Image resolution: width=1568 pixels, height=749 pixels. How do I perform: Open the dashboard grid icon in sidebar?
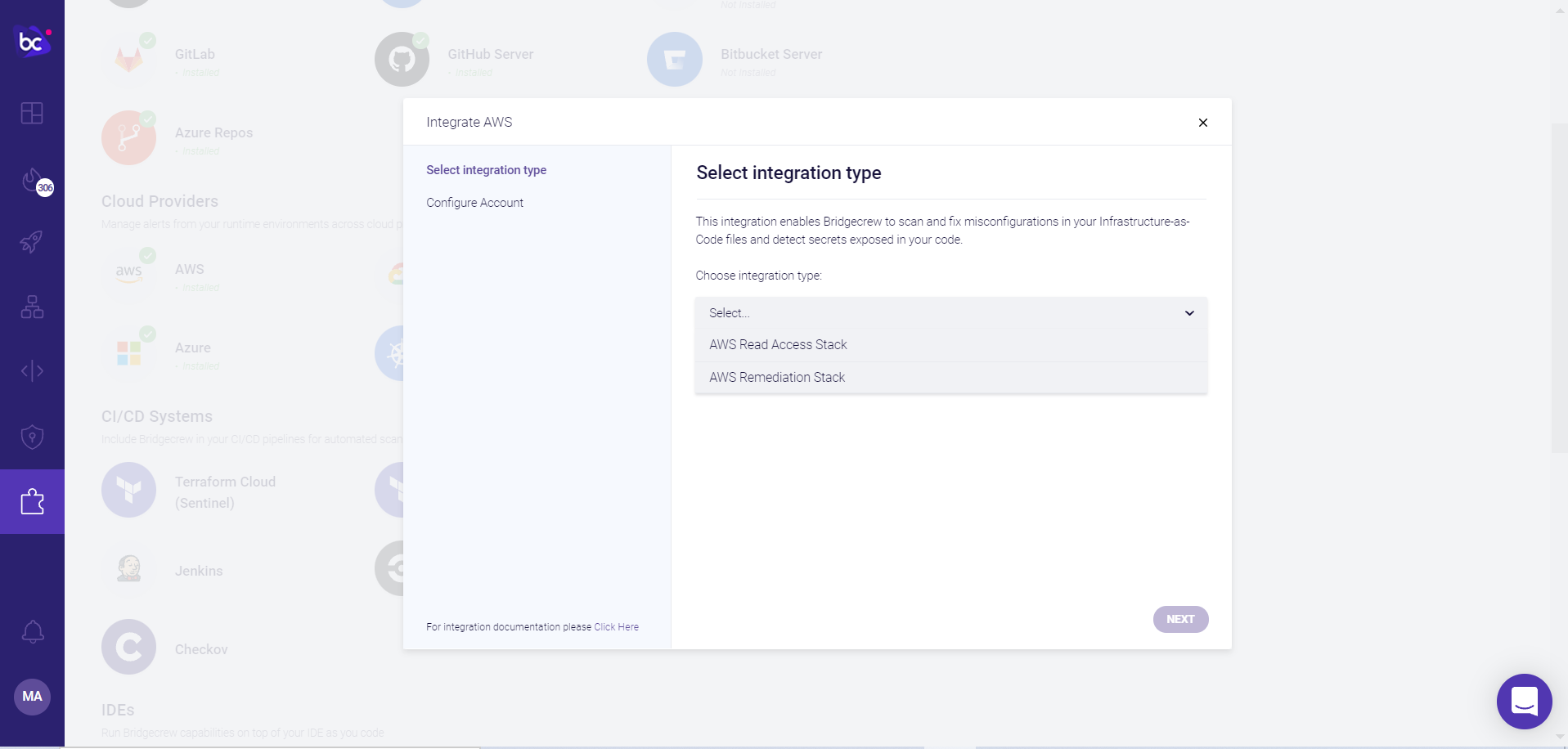coord(32,113)
